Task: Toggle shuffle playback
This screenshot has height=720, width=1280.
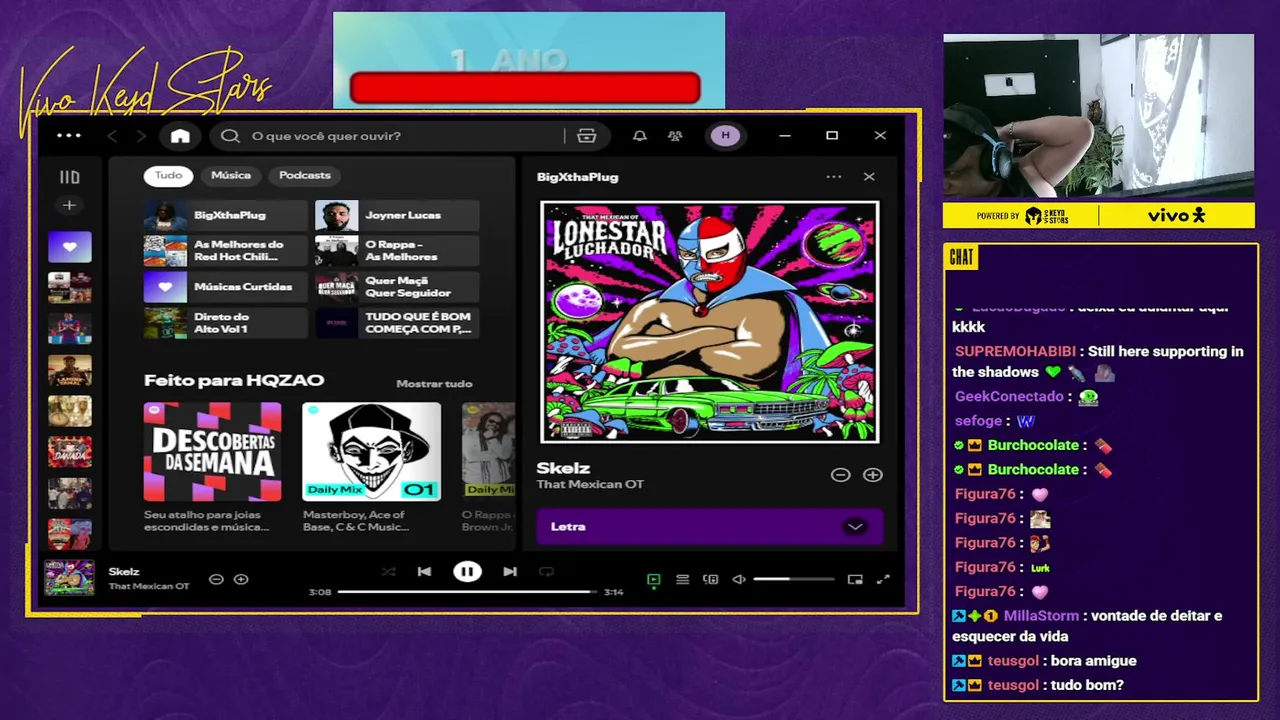Action: 388,572
